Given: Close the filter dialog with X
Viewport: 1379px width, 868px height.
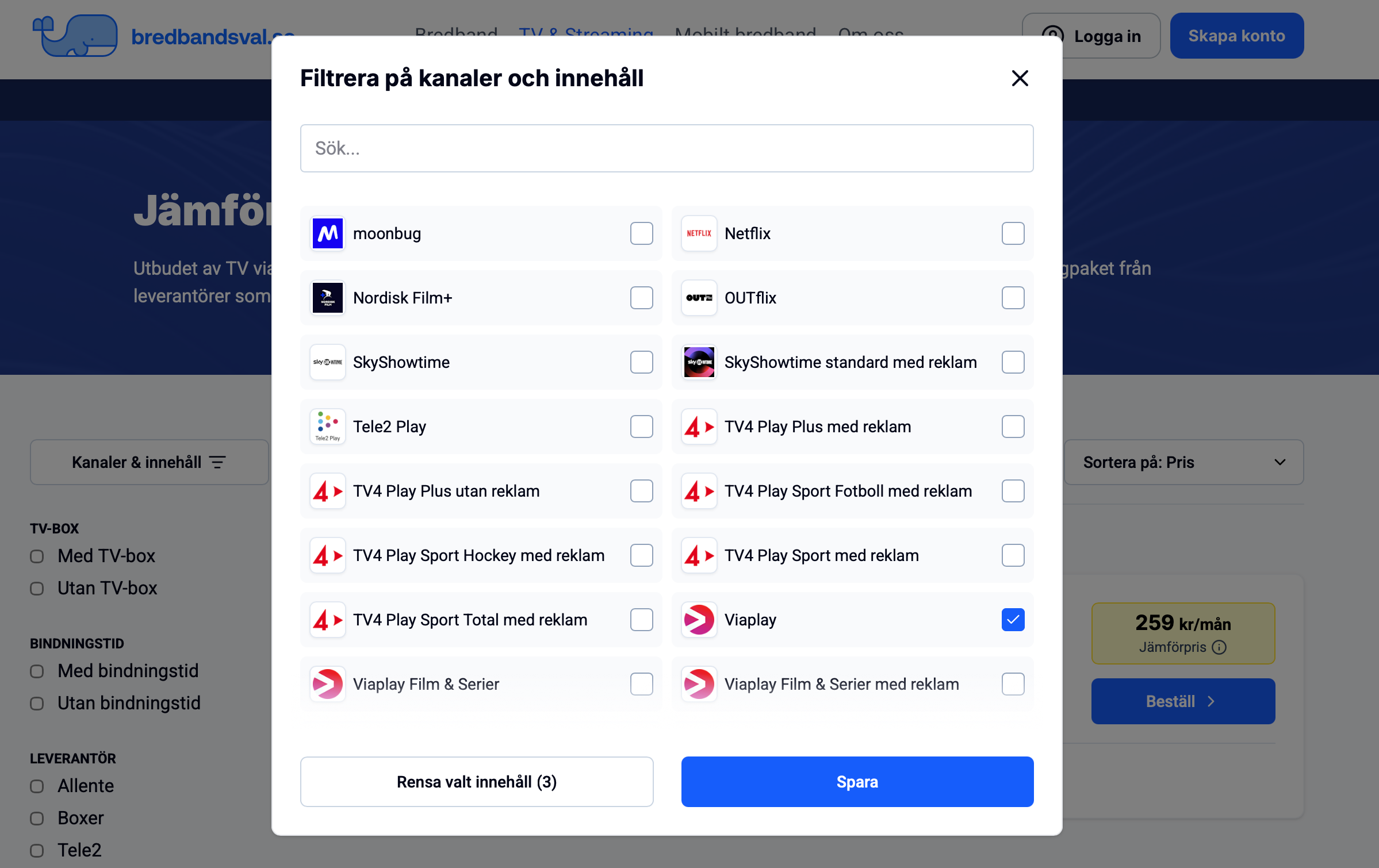Looking at the screenshot, I should 1020,78.
